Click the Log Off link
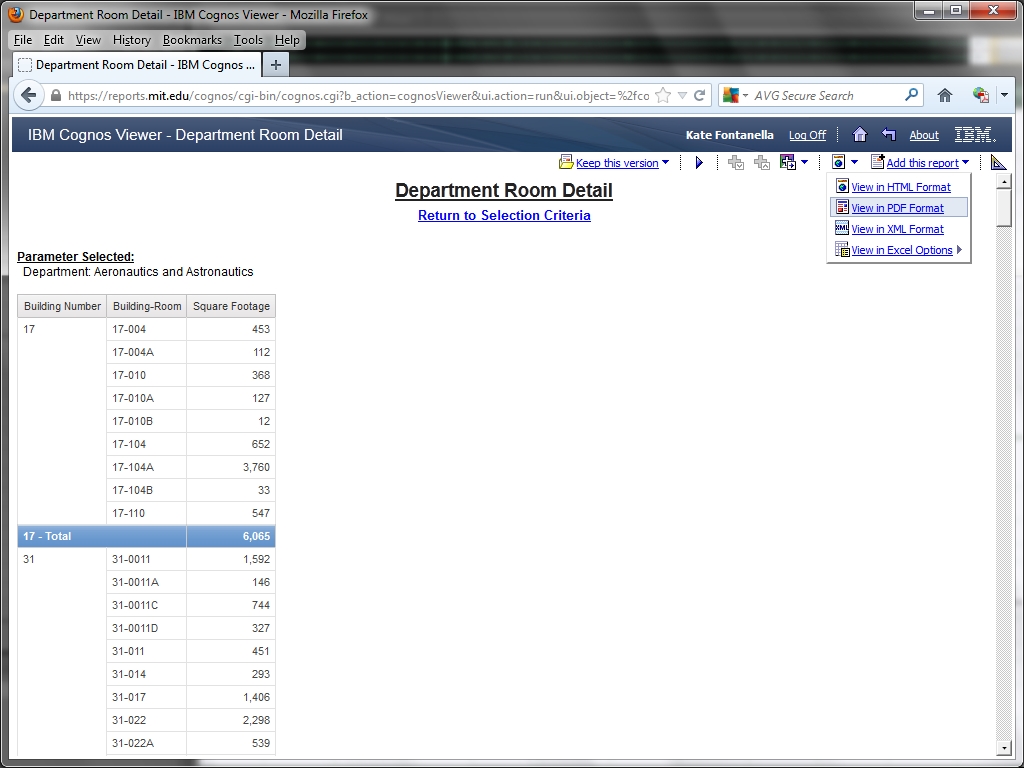Screen dimensions: 1024x768 click(x=807, y=135)
